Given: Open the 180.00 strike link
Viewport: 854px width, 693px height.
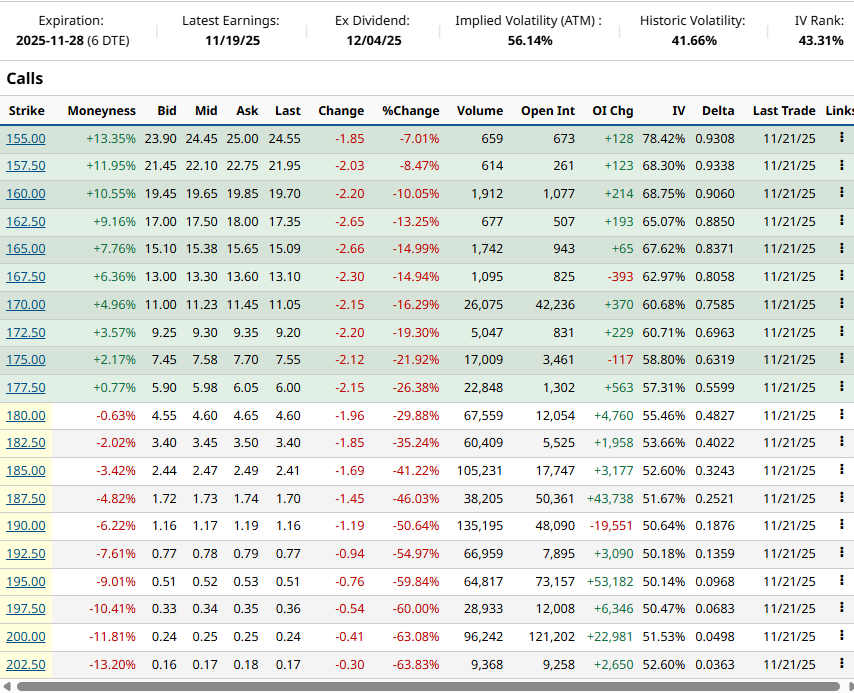Looking at the screenshot, I should pos(26,416).
